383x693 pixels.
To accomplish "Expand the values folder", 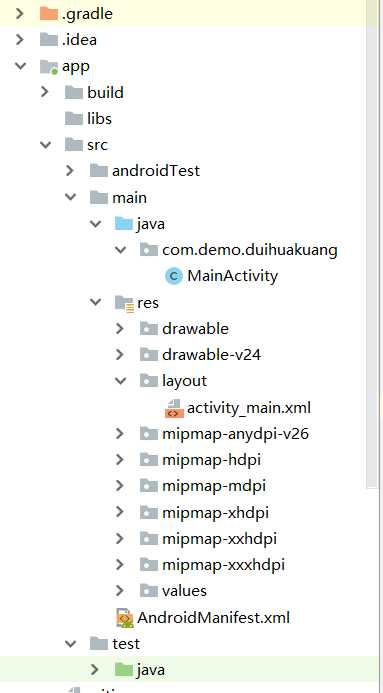I will 120,591.
